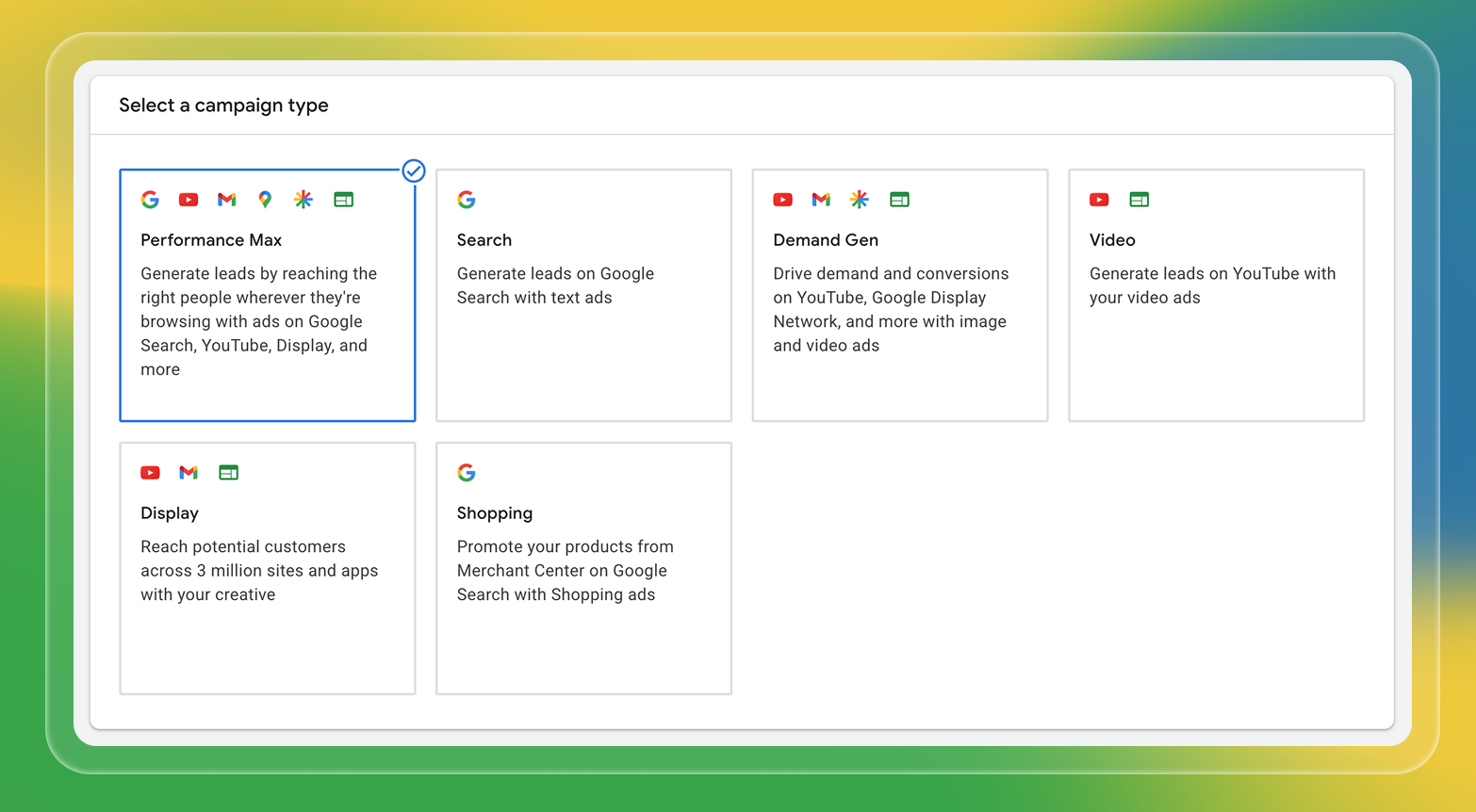
Task: Click the Gmail icon in Performance Max card
Action: coord(227,200)
